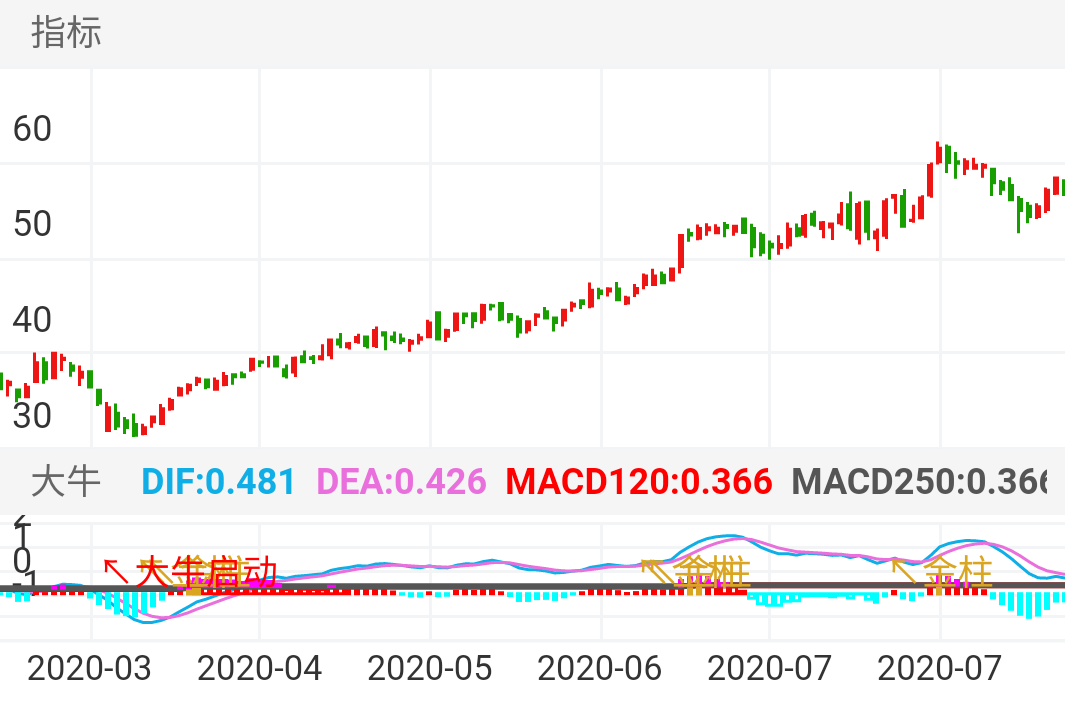
Task: Click the rightmost 金柱 signal marker
Action: click(958, 573)
